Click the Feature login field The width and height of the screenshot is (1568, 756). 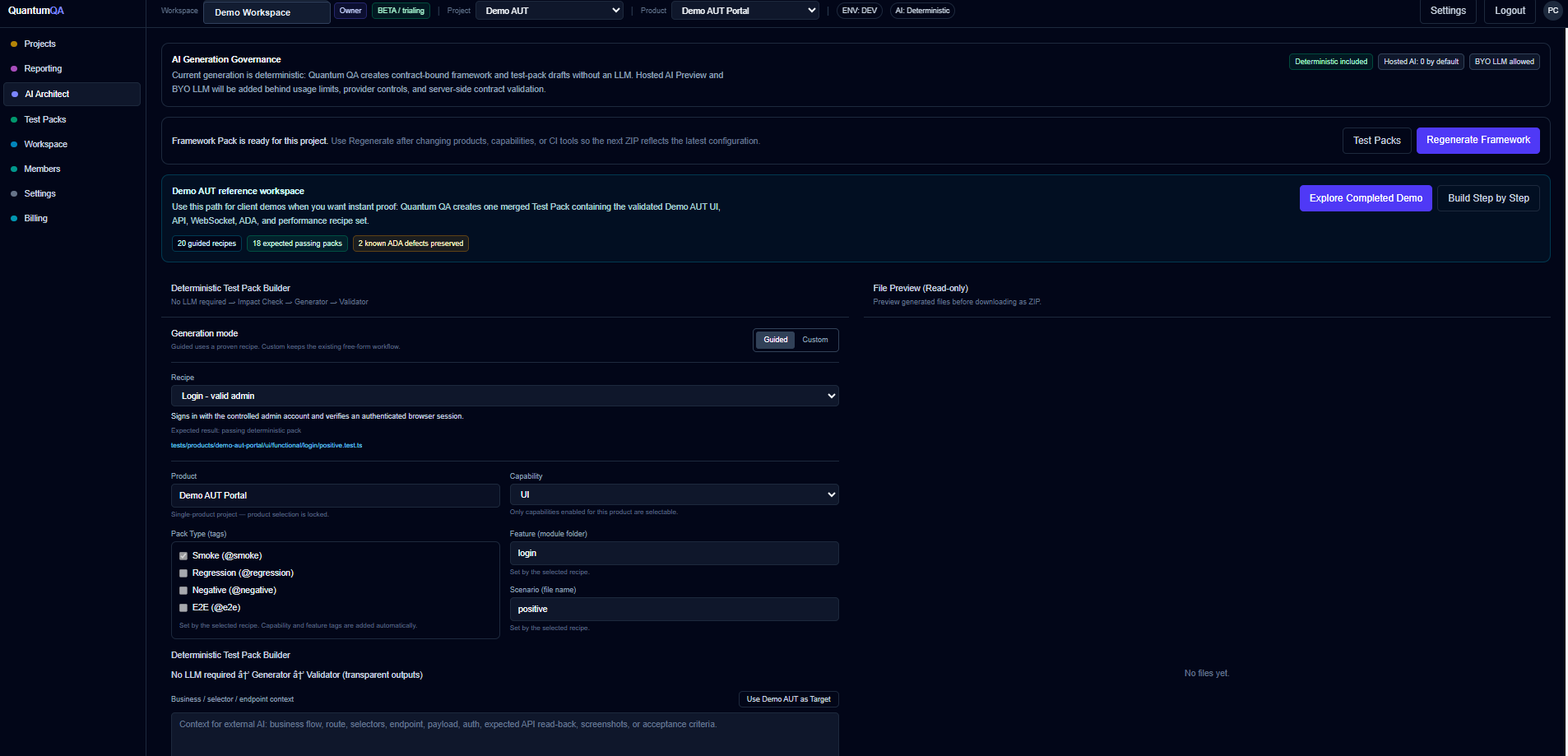675,554
